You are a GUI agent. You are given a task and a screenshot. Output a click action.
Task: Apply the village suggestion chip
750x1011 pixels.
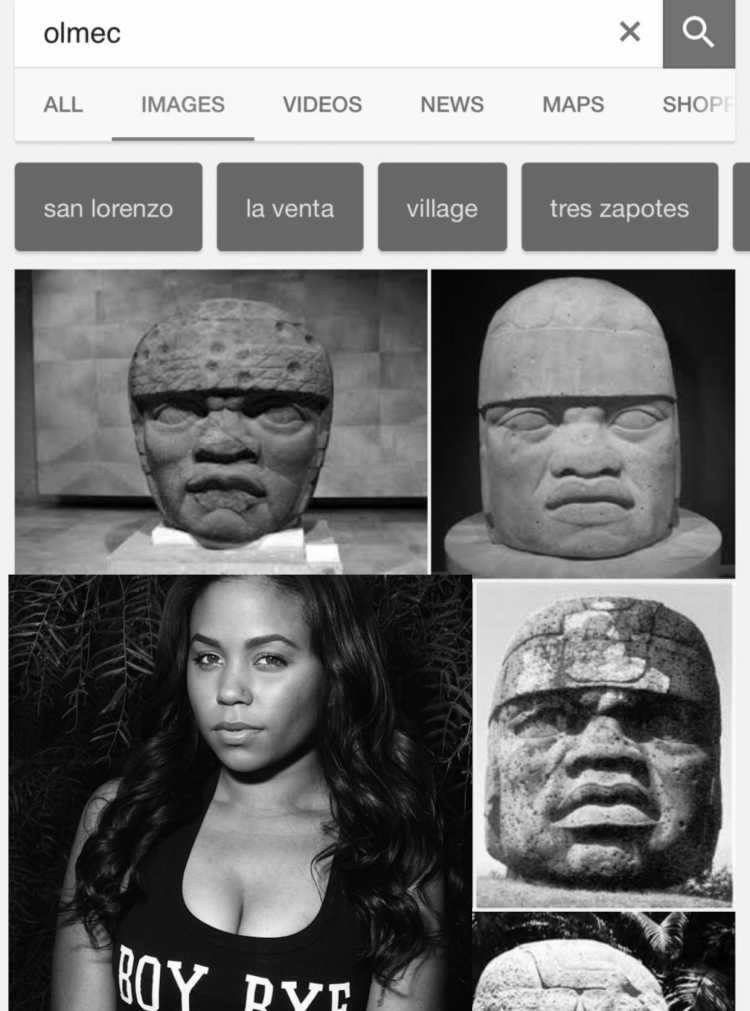pyautogui.click(x=442, y=207)
